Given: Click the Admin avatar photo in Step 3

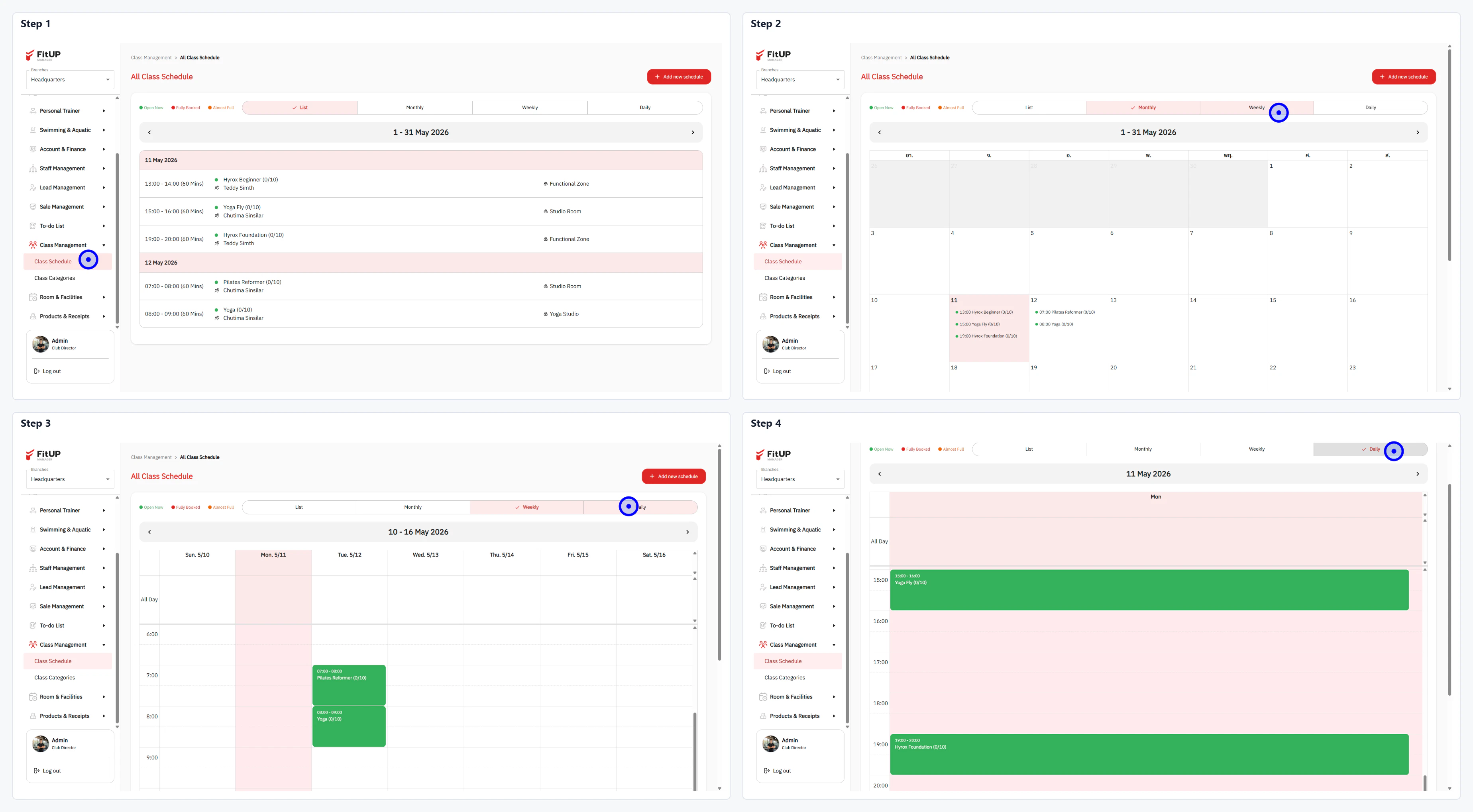Looking at the screenshot, I should (41, 744).
